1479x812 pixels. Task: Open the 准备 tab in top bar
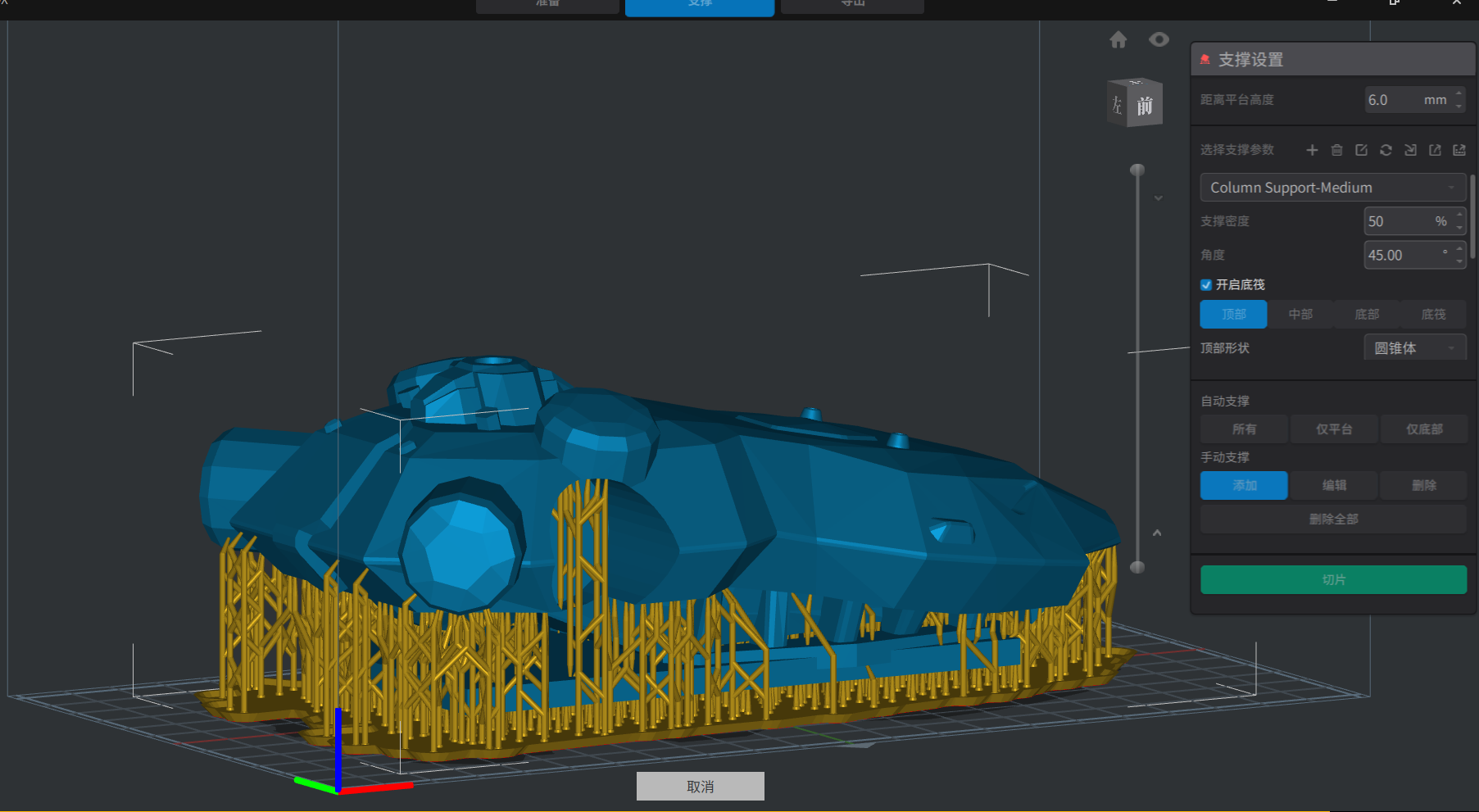click(x=547, y=6)
